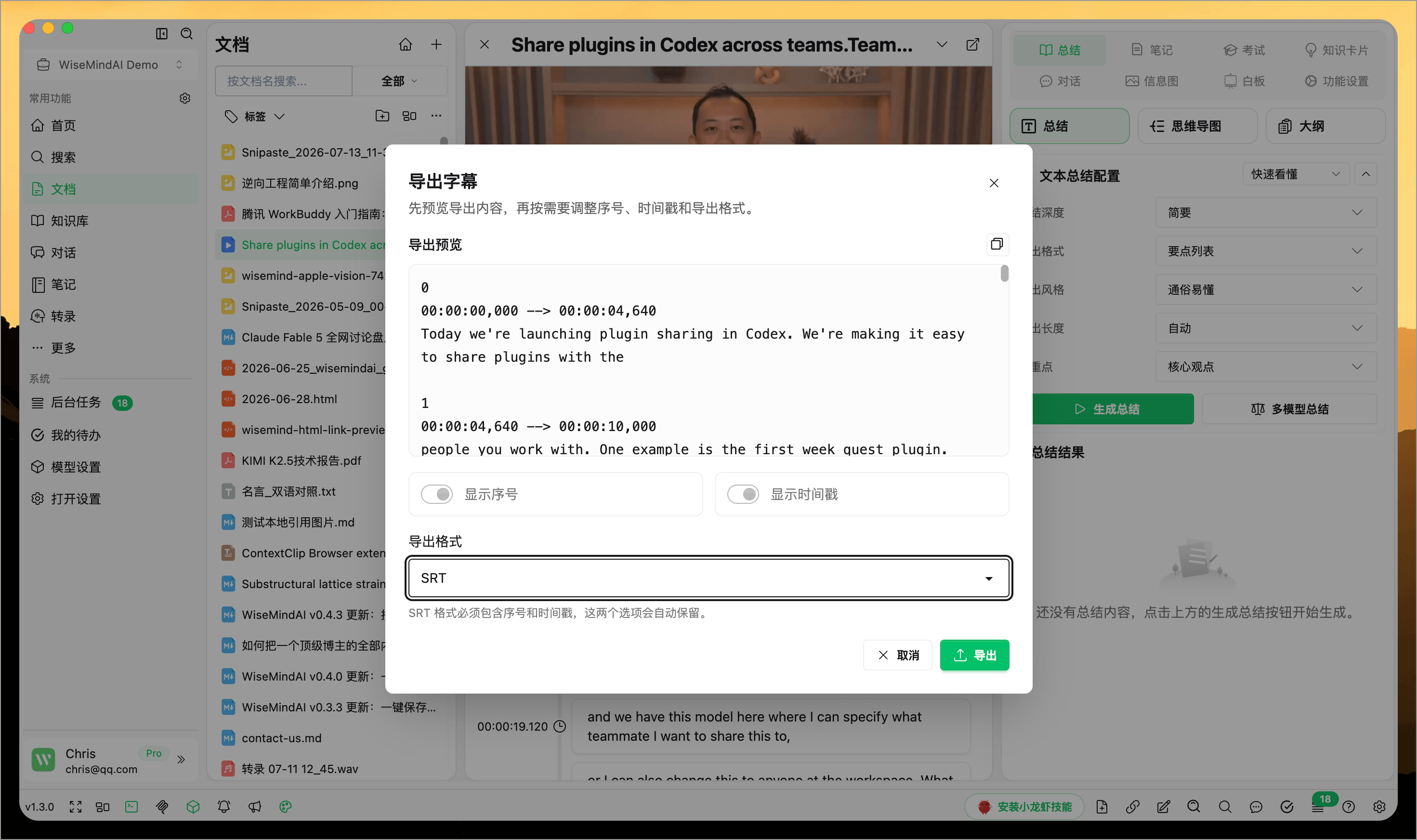Open KIMI K2.5技术报告.pdf in document list
Viewport: 1417px width, 840px height.
[301, 461]
